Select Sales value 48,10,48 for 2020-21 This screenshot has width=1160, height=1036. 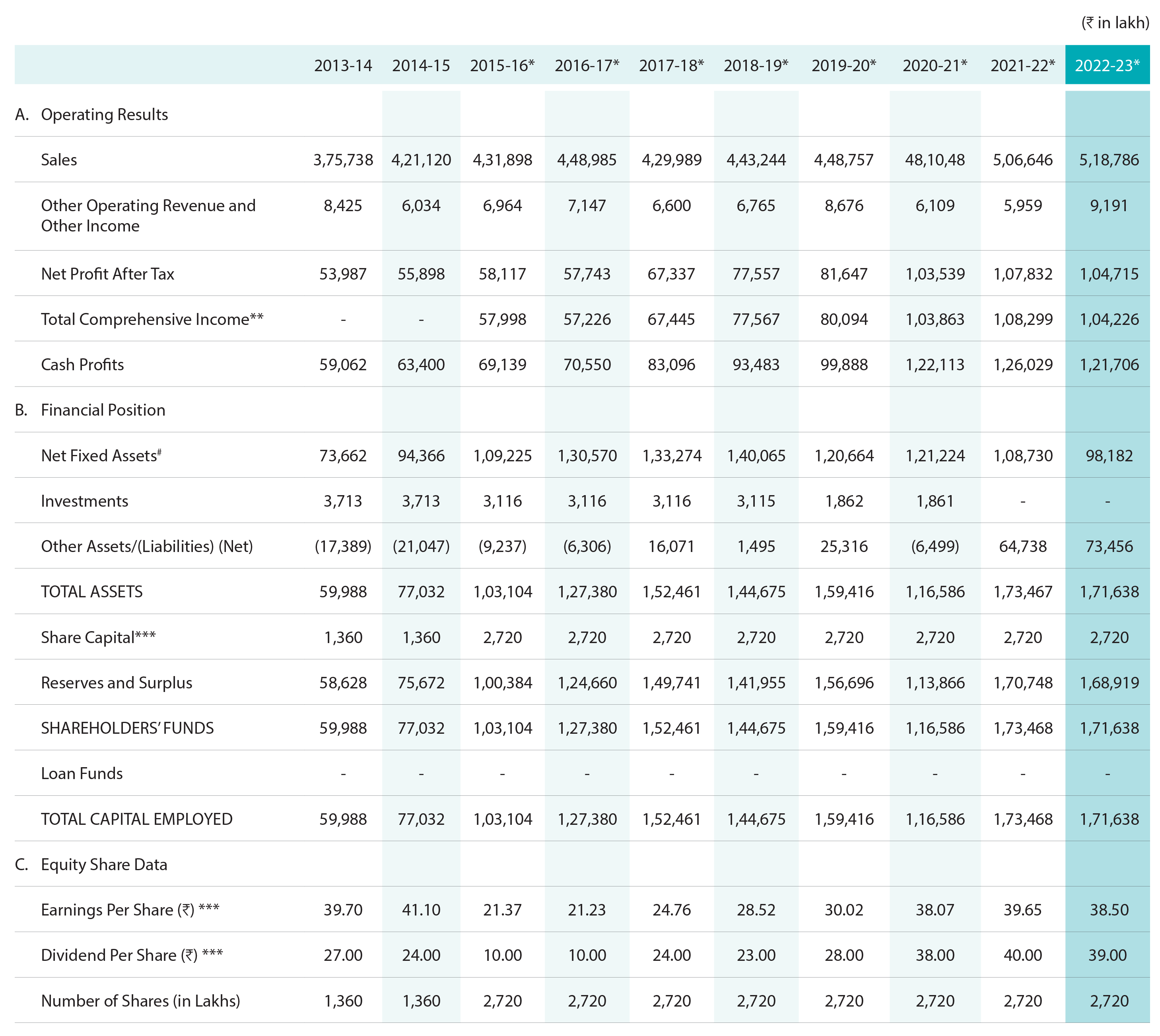[x=935, y=160]
